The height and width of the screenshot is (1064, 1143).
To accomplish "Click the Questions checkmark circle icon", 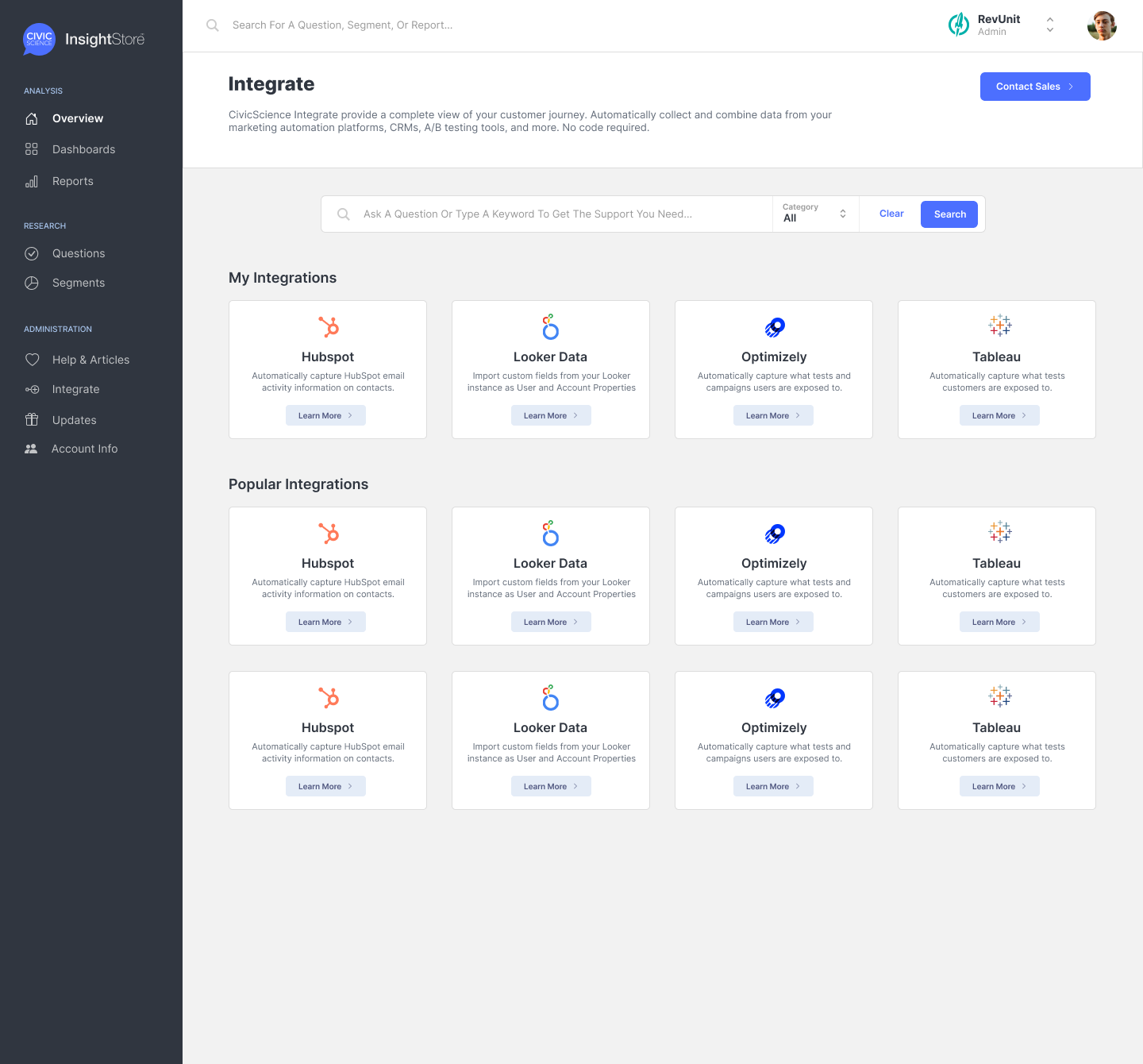I will coord(32,253).
